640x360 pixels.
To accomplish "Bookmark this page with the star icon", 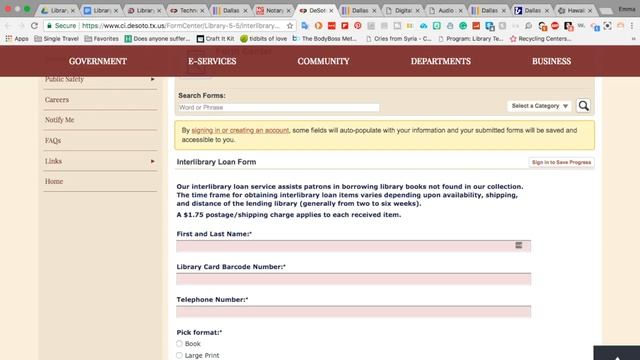I will (289, 26).
